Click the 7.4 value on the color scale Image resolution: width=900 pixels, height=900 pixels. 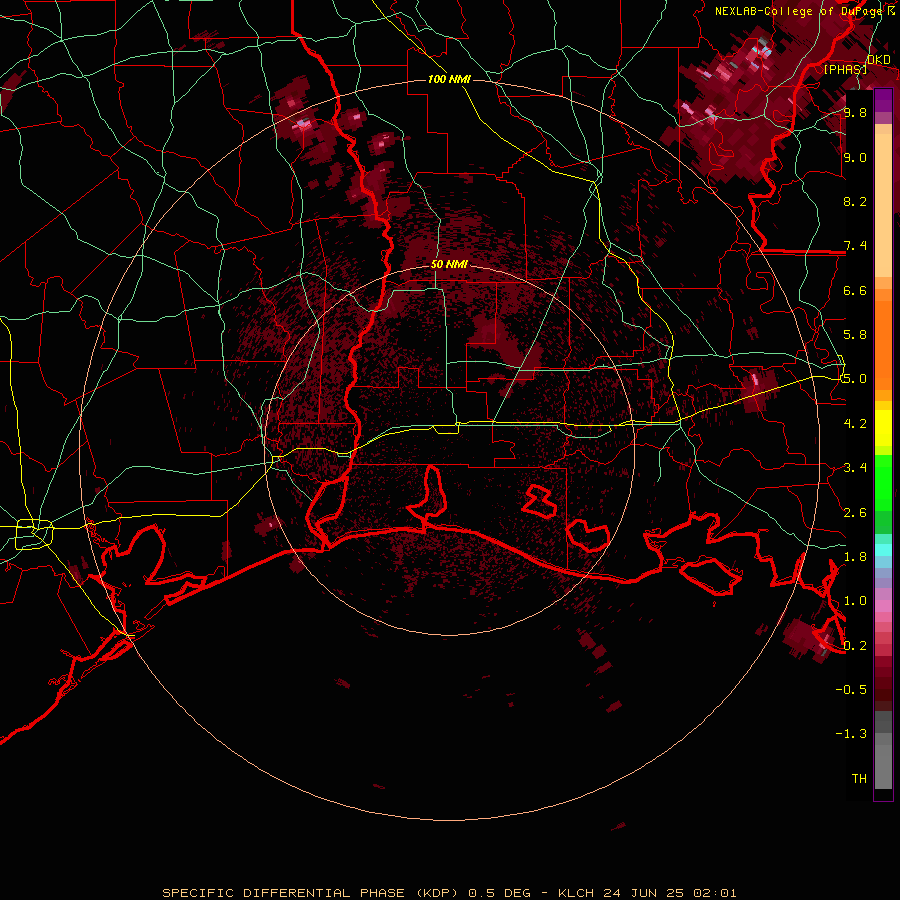[x=855, y=246]
